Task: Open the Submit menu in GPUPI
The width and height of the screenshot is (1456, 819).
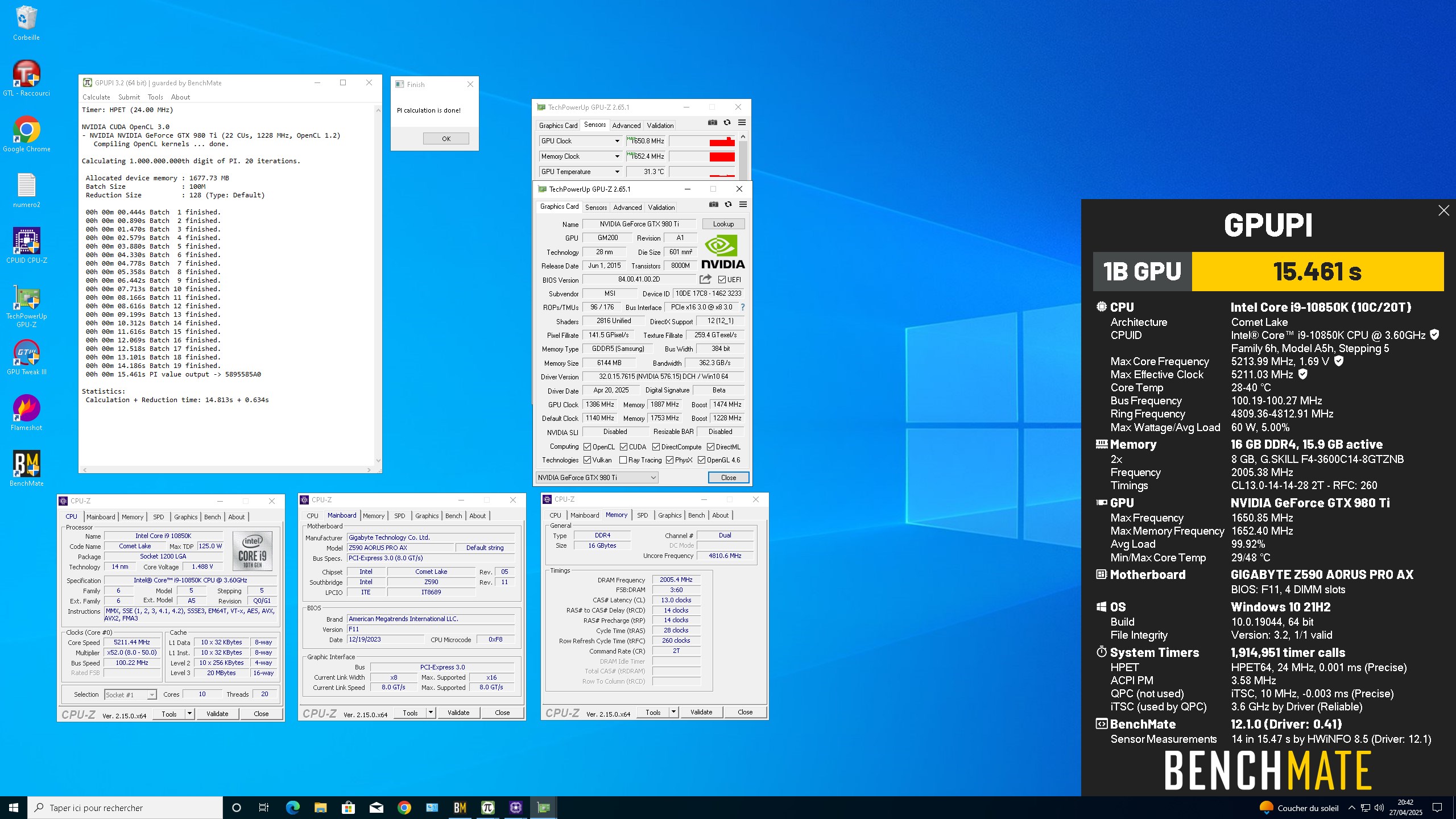Action: pos(129,97)
